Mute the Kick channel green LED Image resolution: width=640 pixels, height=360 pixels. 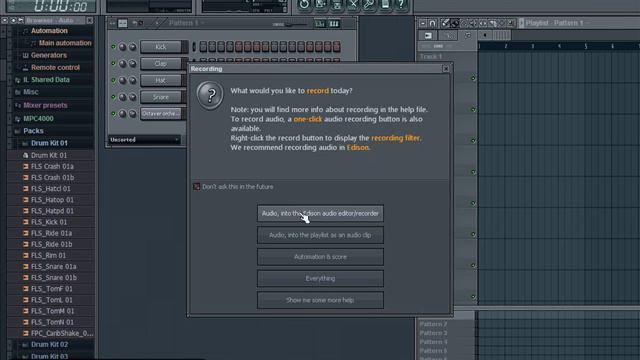113,47
